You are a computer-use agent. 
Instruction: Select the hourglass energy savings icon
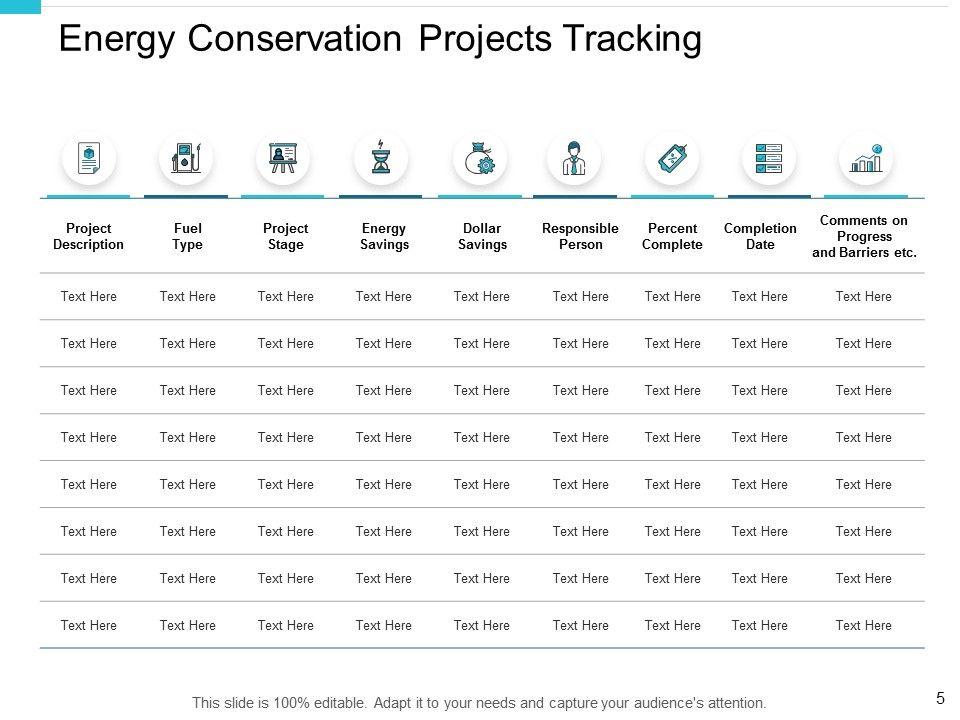[x=381, y=158]
